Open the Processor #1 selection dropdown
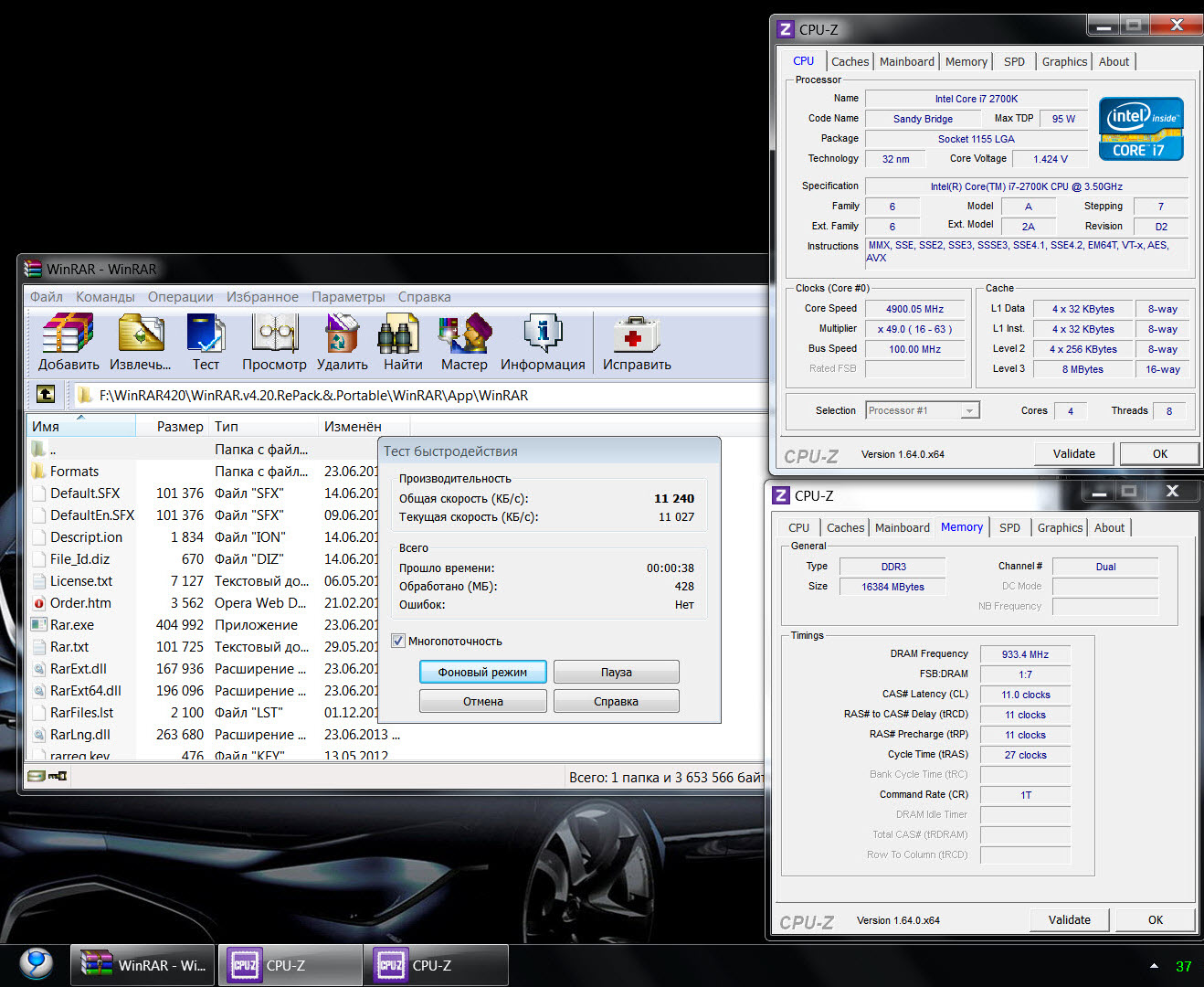 click(923, 410)
